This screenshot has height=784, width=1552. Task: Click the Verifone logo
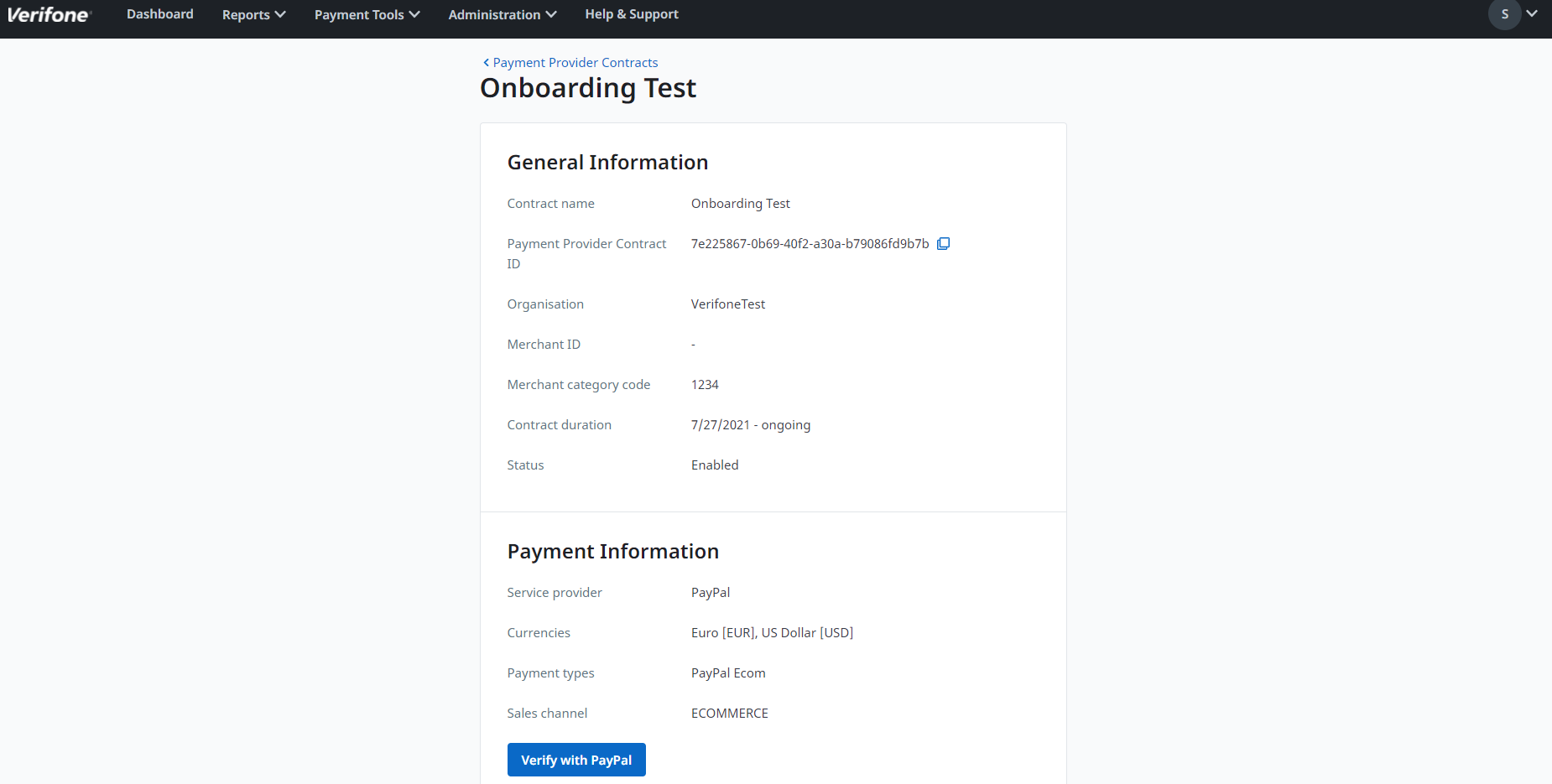[48, 14]
